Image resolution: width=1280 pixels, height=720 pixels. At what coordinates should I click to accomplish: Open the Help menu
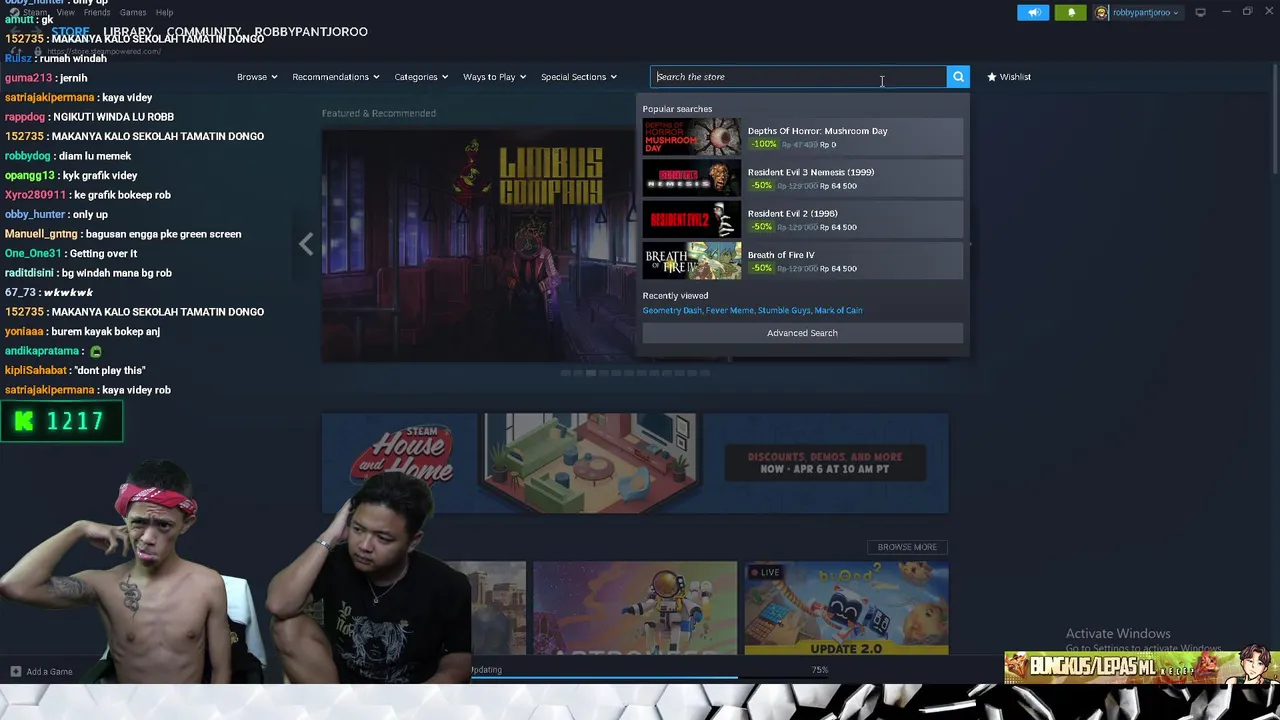(164, 12)
